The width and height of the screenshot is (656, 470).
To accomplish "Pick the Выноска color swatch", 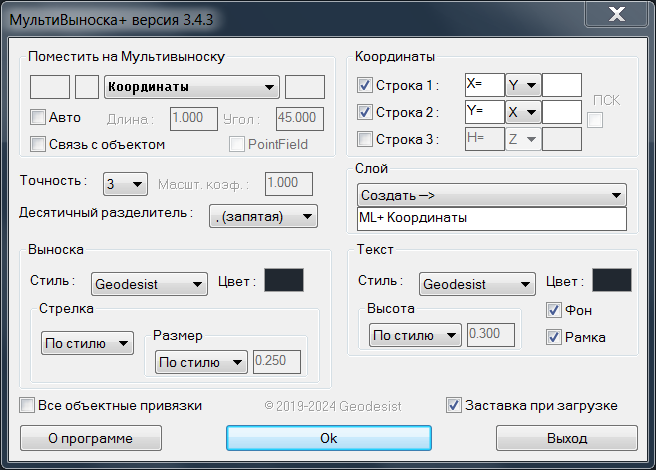I will tap(283, 281).
